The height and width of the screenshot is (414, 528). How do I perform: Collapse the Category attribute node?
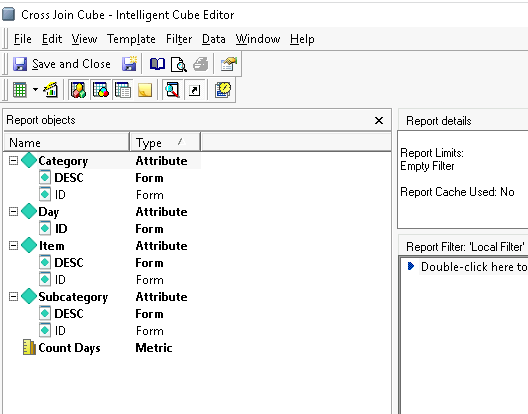coord(13,161)
